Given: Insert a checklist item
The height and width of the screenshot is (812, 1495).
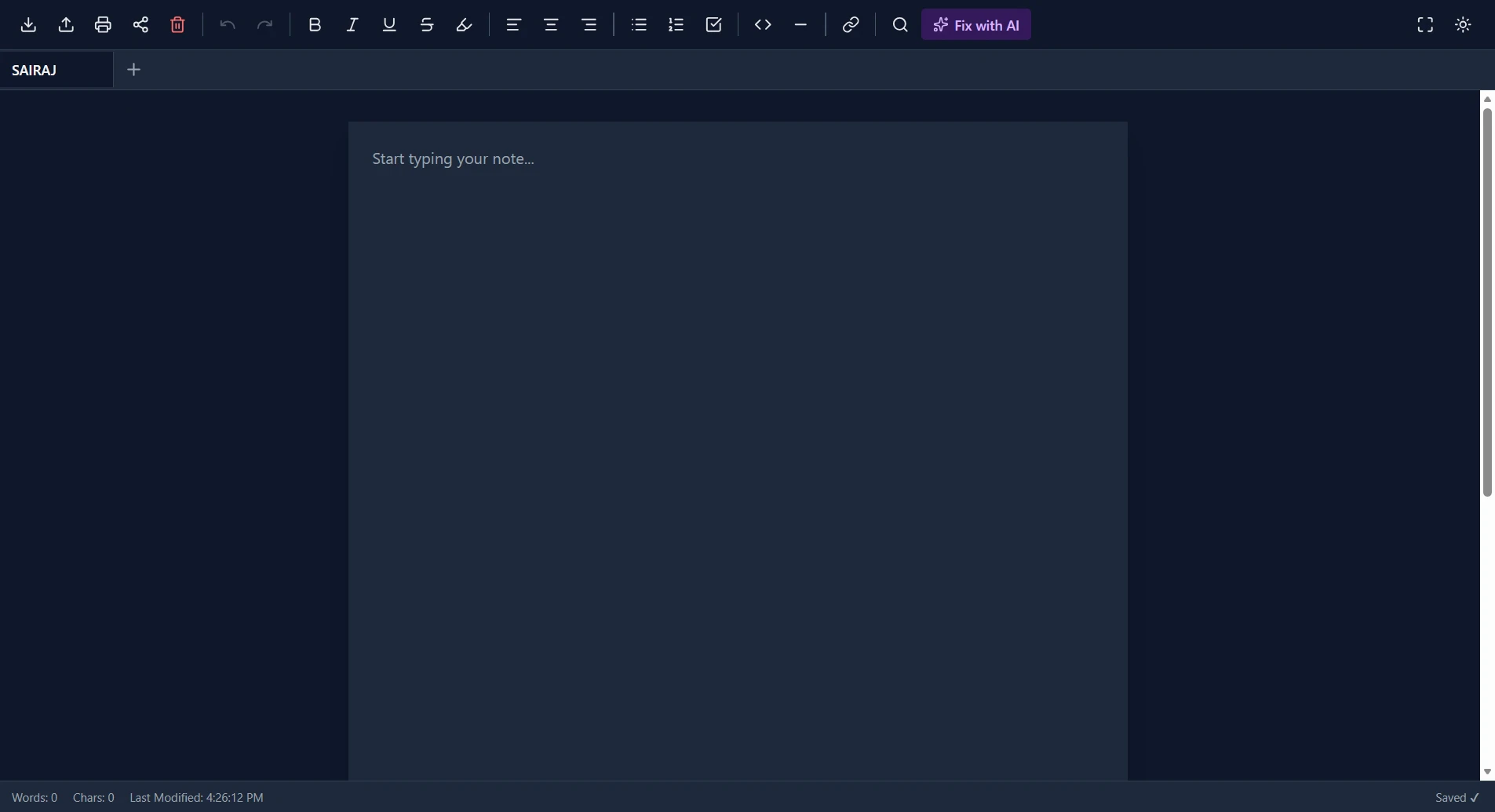Looking at the screenshot, I should point(713,24).
